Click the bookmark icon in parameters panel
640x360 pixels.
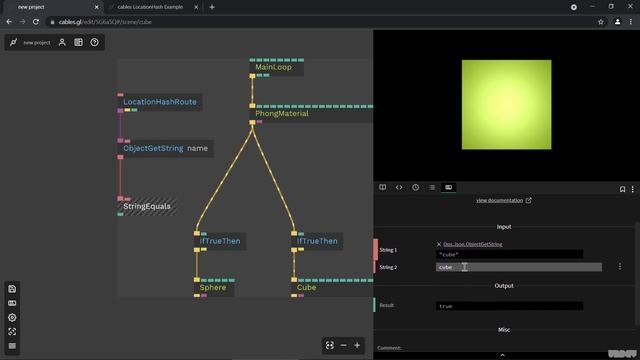(622, 189)
